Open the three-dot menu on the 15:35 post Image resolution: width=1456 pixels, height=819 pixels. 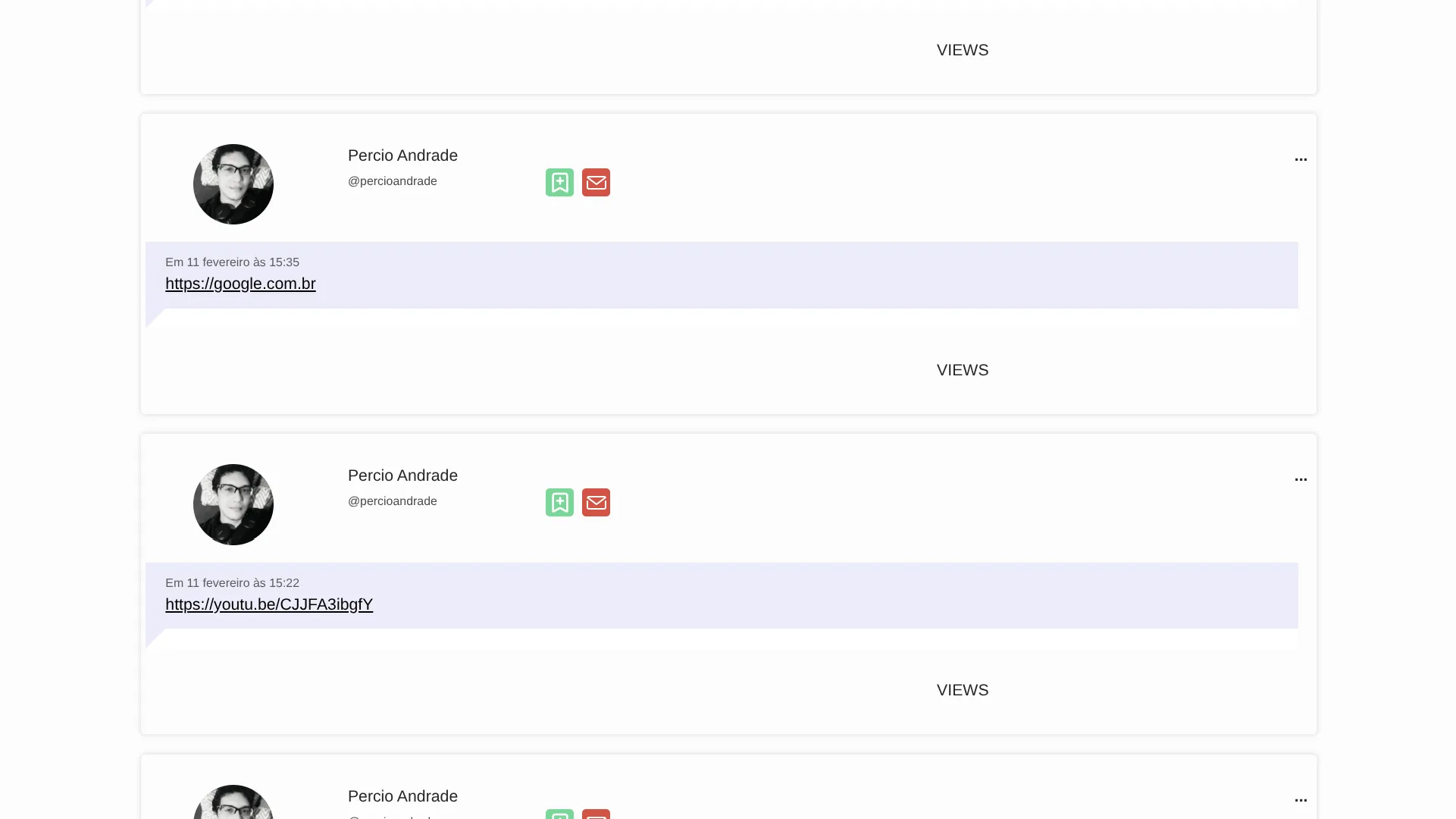coord(1301,159)
